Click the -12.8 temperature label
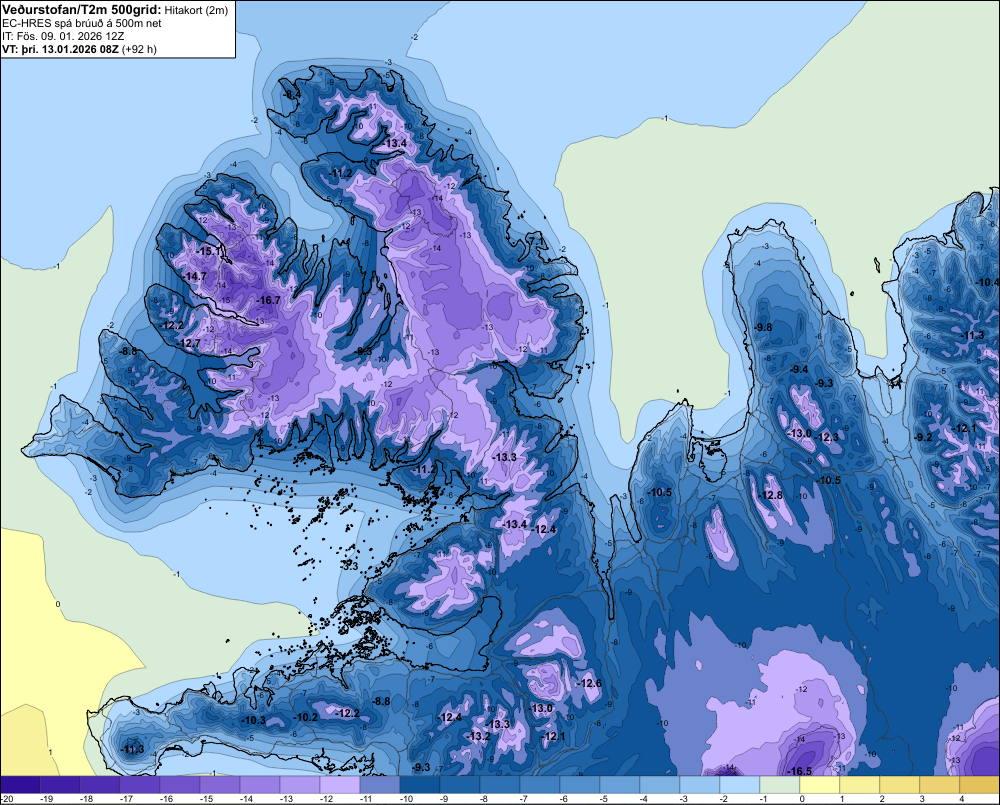 (x=770, y=496)
